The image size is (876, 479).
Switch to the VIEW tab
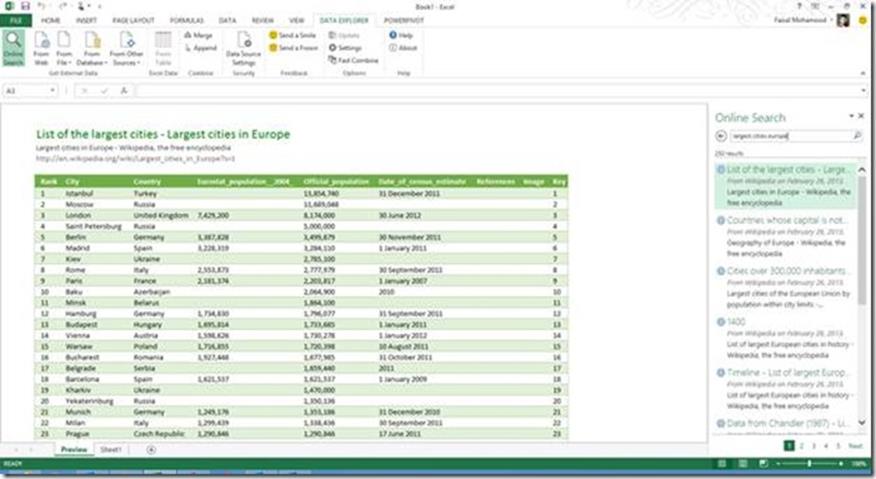[297, 21]
